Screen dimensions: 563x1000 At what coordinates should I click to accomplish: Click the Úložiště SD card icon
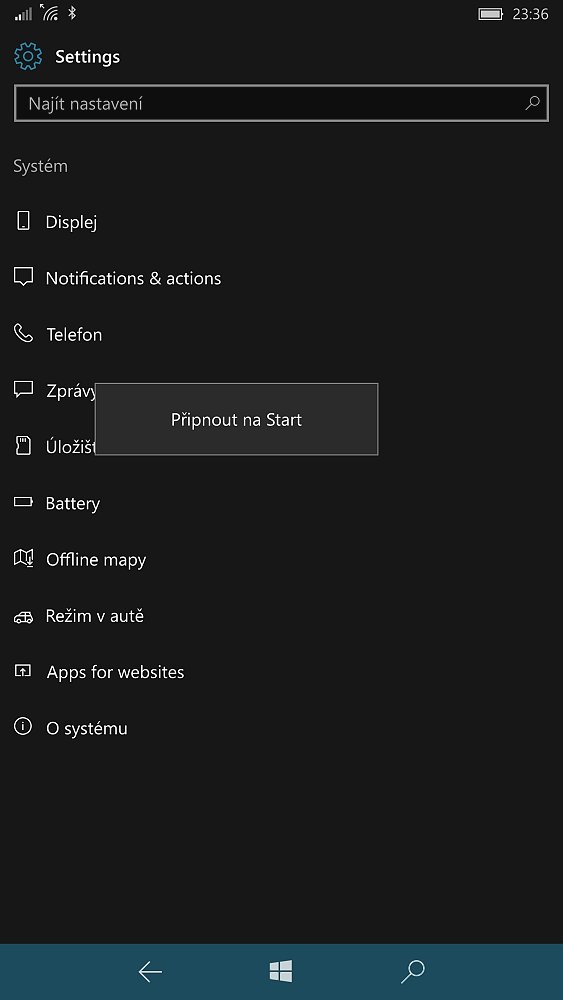(23, 445)
